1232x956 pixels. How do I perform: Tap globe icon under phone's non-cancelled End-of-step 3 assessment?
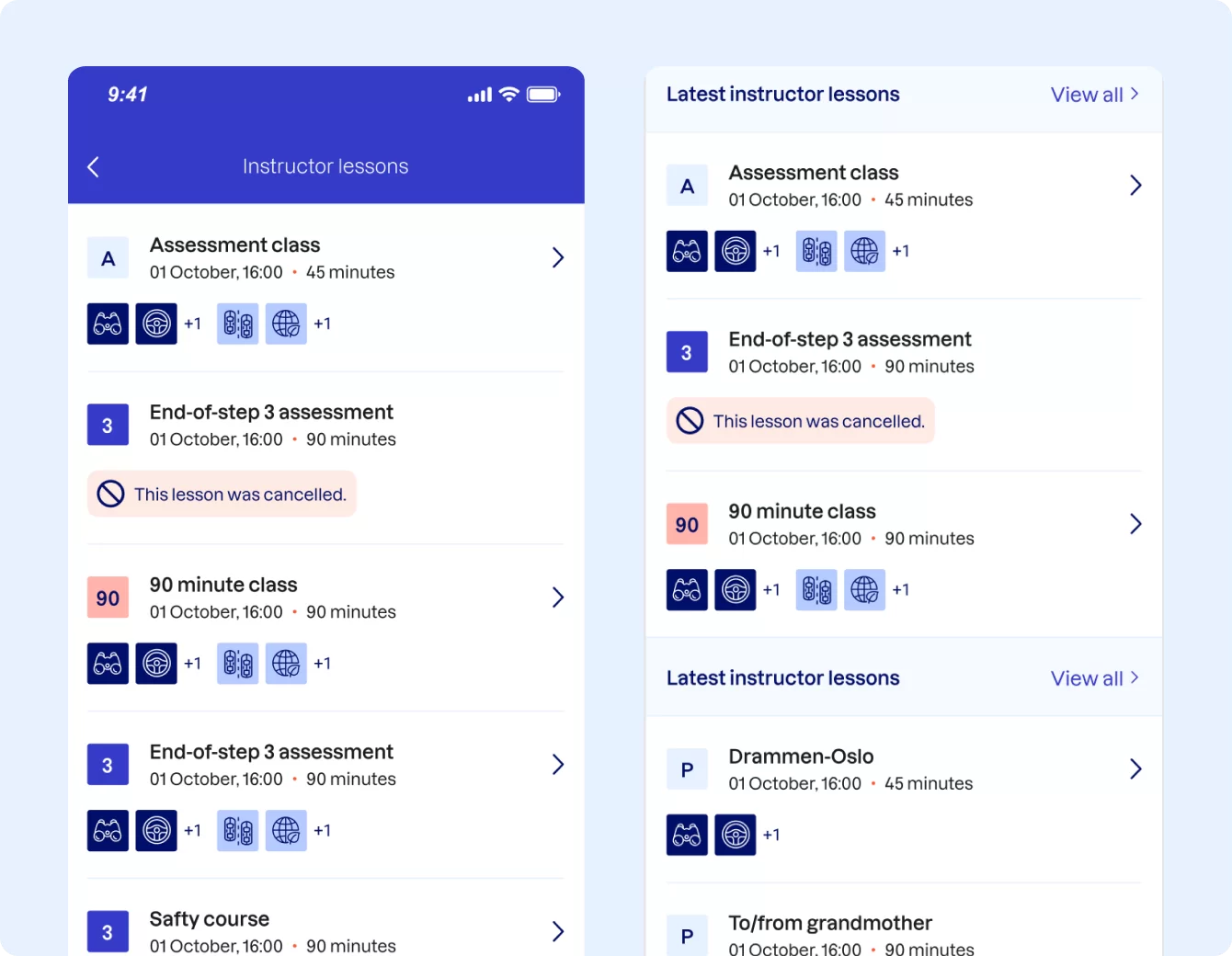coord(286,831)
